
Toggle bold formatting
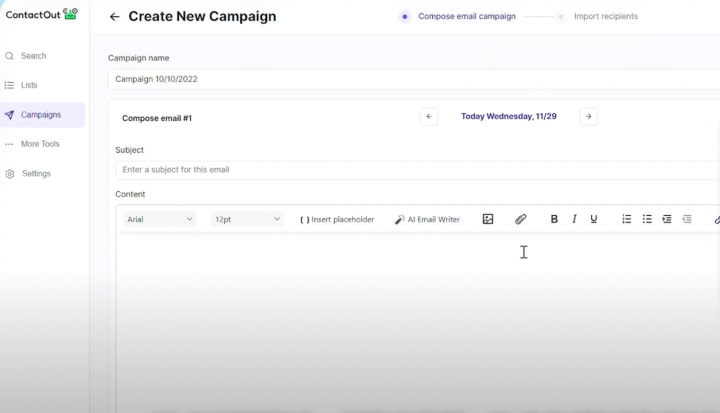pos(554,219)
